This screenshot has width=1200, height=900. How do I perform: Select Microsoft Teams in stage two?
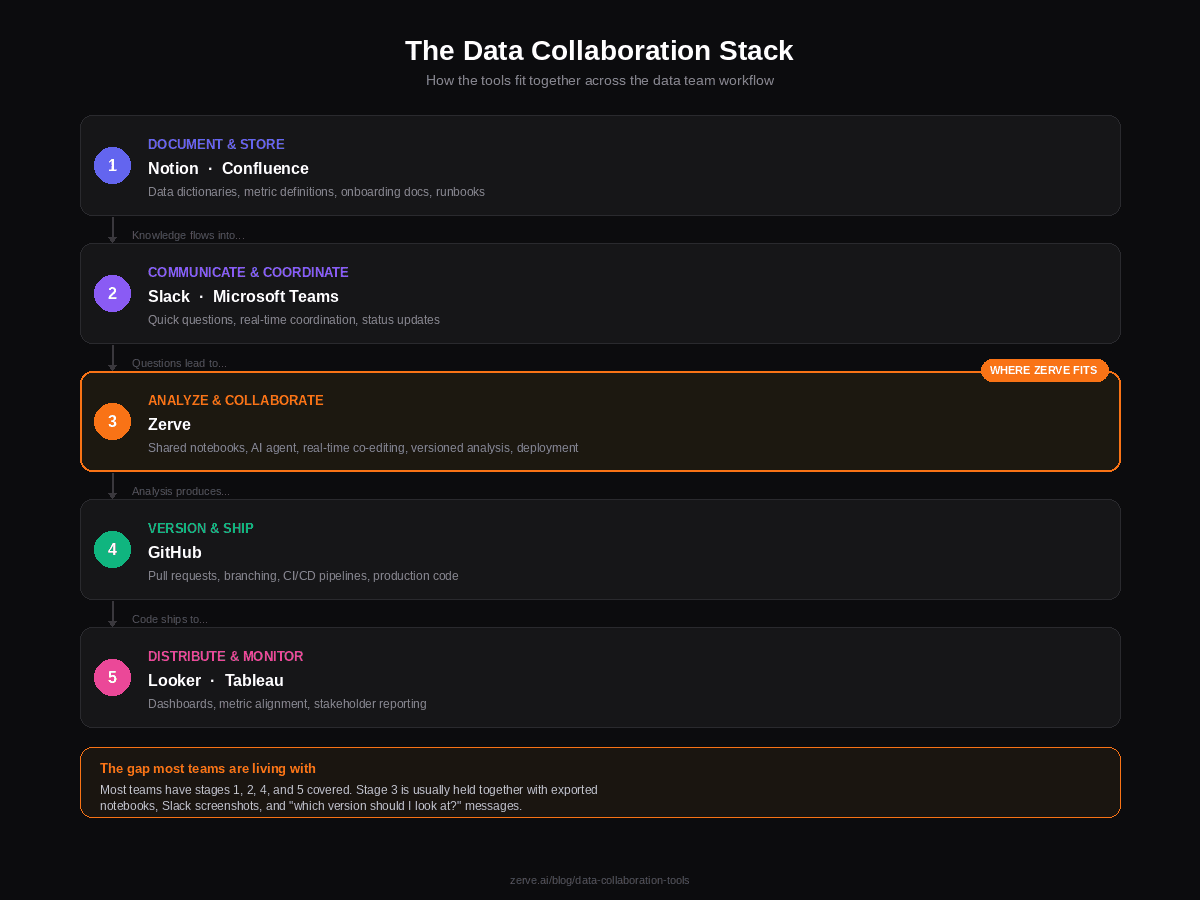click(x=276, y=296)
